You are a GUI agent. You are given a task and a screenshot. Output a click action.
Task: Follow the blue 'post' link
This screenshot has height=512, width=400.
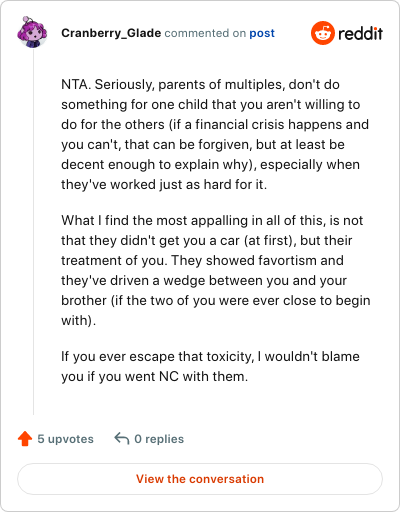pos(262,33)
